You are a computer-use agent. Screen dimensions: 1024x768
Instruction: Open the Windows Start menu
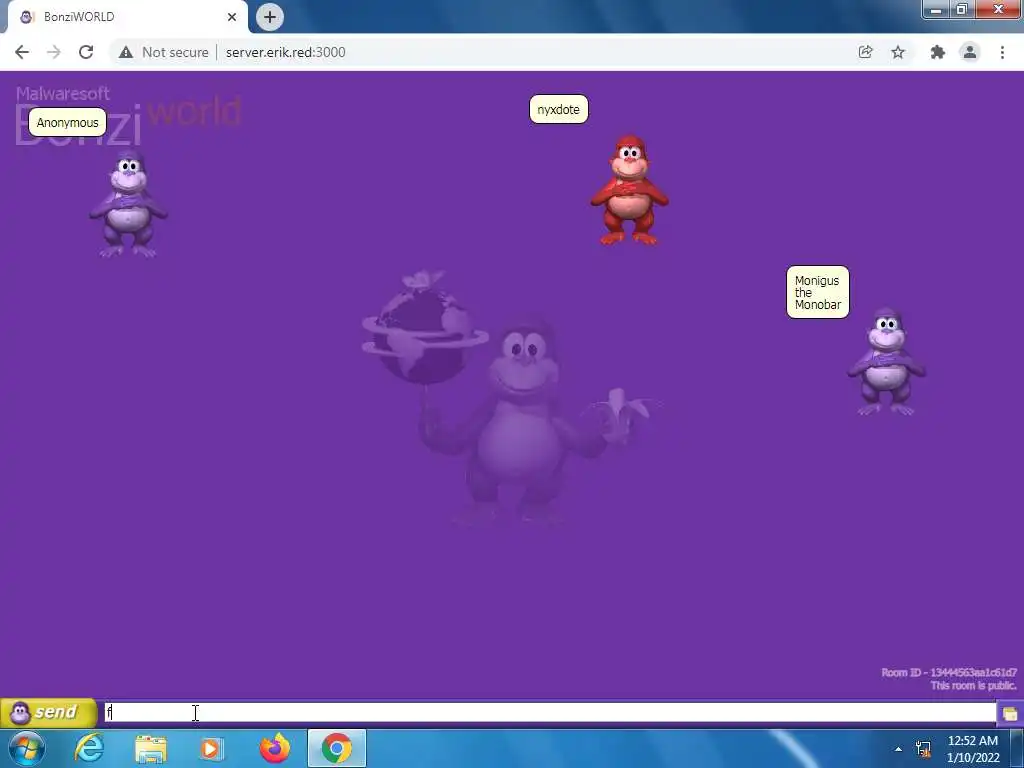coord(27,748)
